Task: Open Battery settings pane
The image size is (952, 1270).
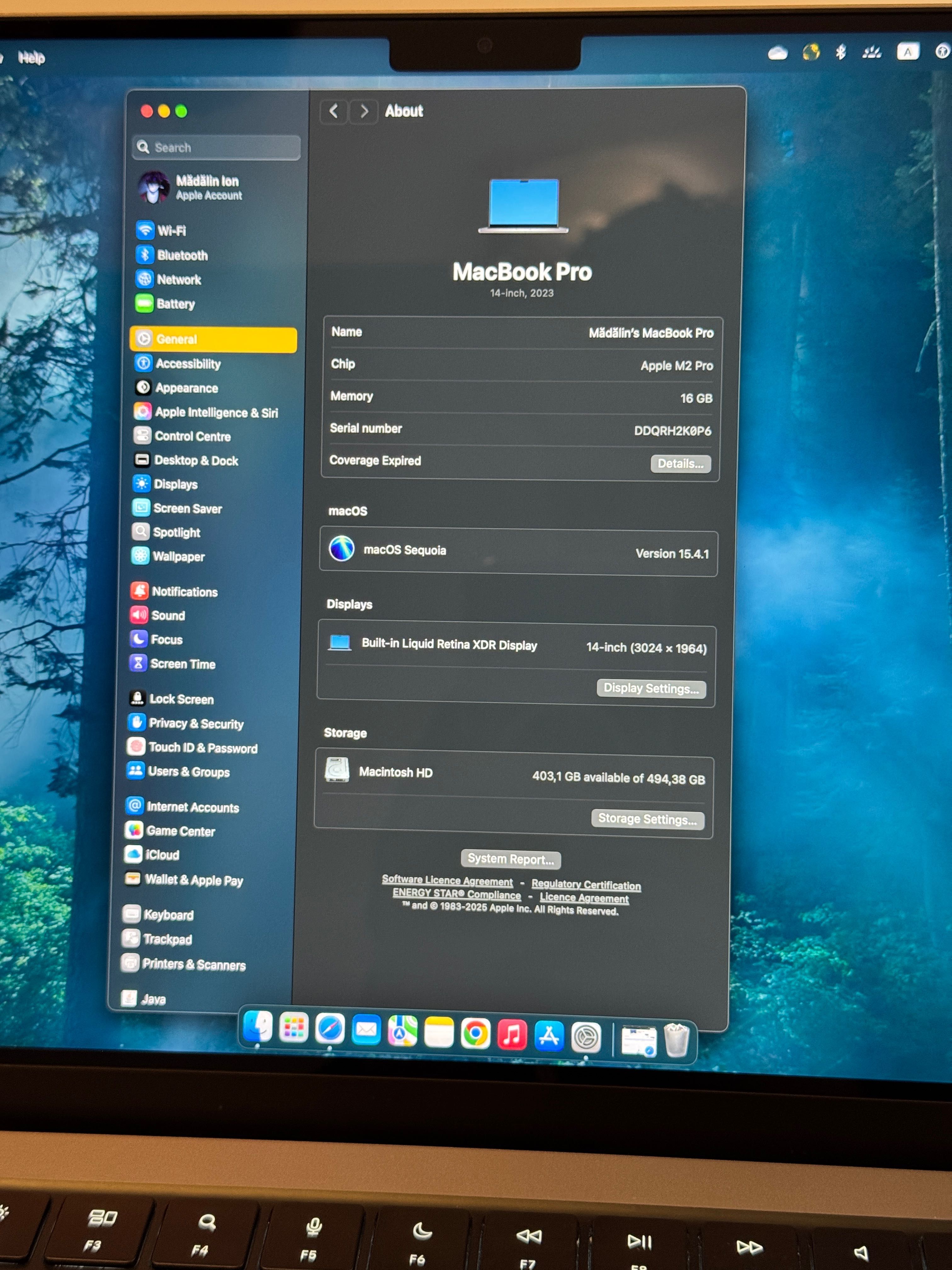Action: click(166, 304)
